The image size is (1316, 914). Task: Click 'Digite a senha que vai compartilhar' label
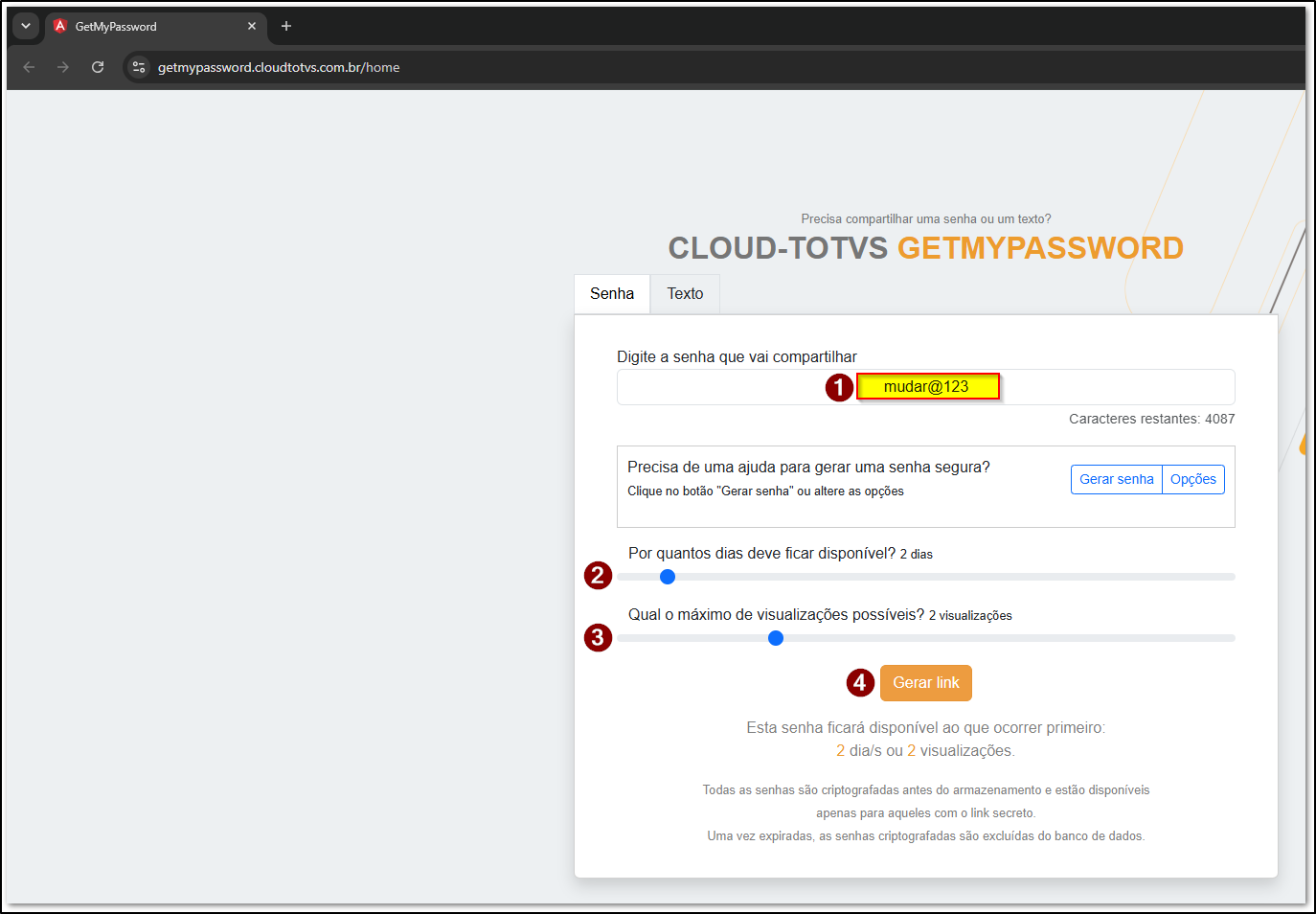[737, 357]
